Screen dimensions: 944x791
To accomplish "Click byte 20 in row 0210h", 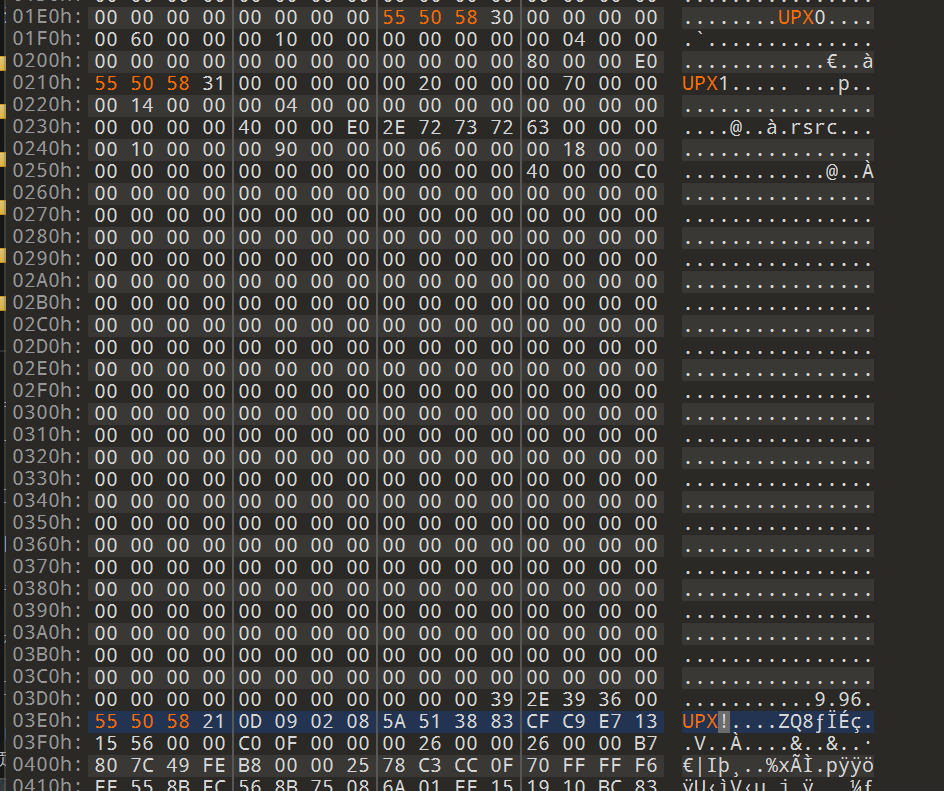I will [x=430, y=84].
